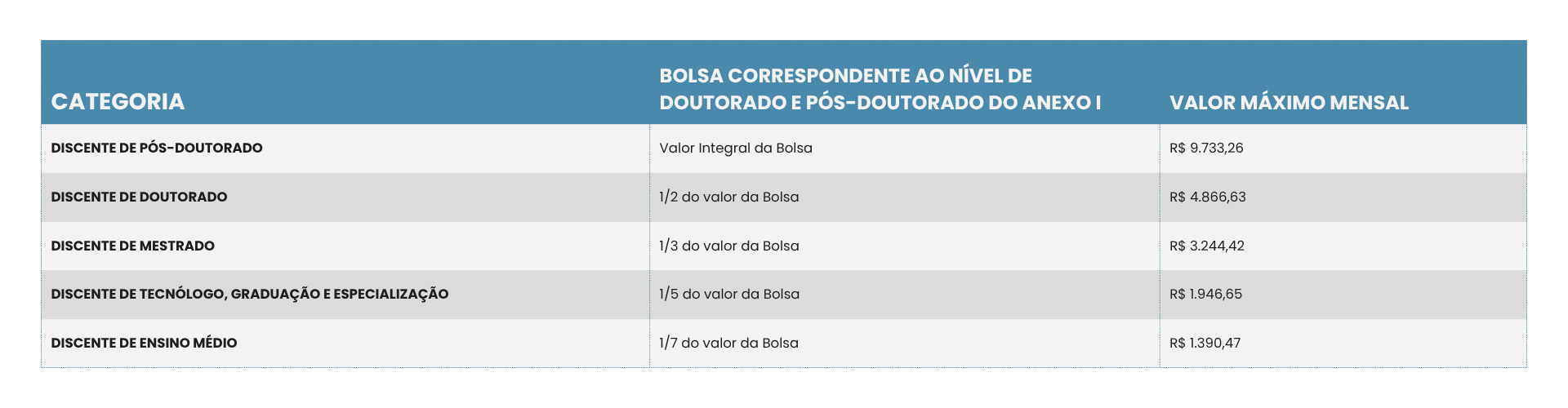Viewport: 1568px width, 408px height.
Task: Click the word ESPECIALIZAÇÃO in the category column
Action: pos(391,294)
